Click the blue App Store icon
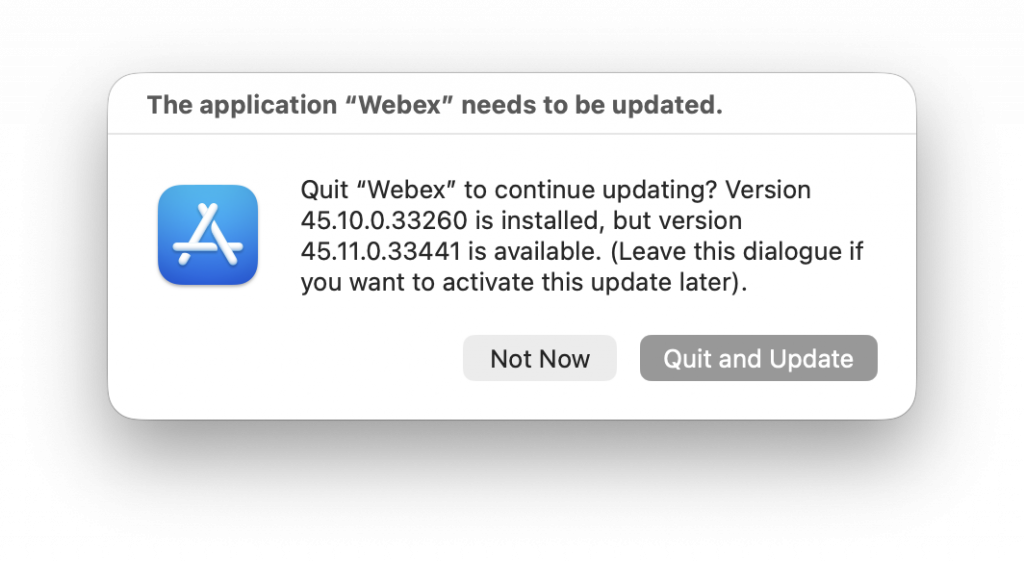 point(208,235)
